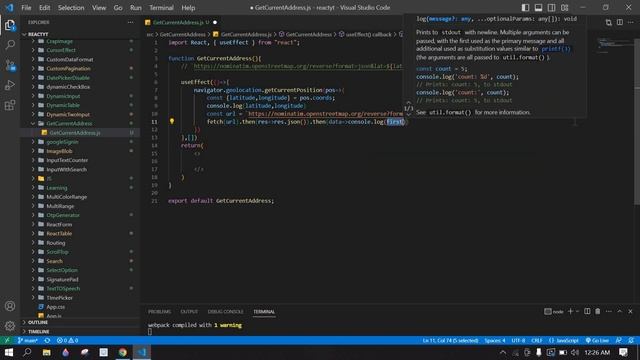Click the lightbulb code action on line 11
640x360 pixels.
coord(172,121)
